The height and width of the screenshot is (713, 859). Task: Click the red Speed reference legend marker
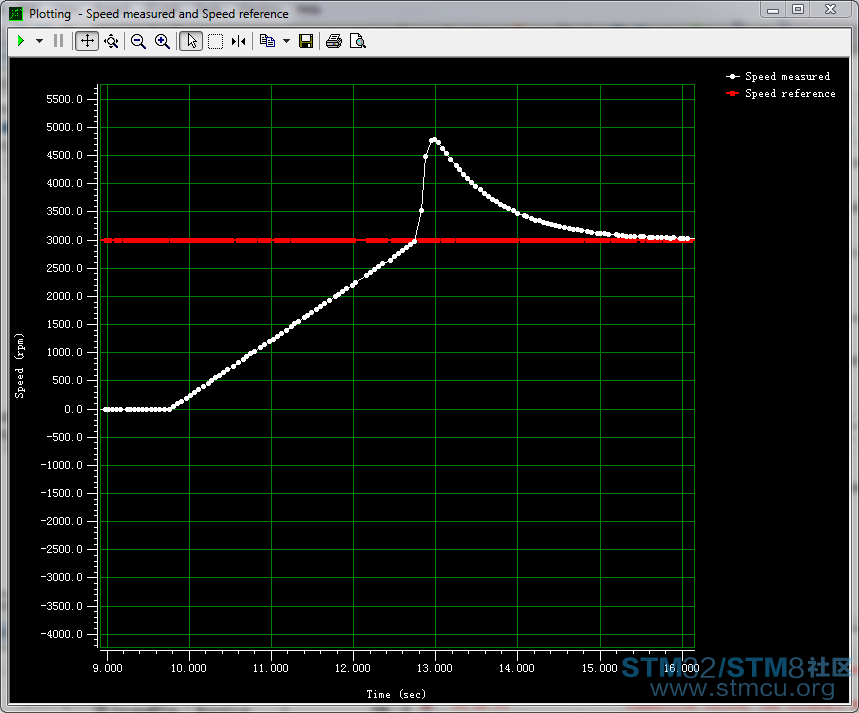click(733, 93)
